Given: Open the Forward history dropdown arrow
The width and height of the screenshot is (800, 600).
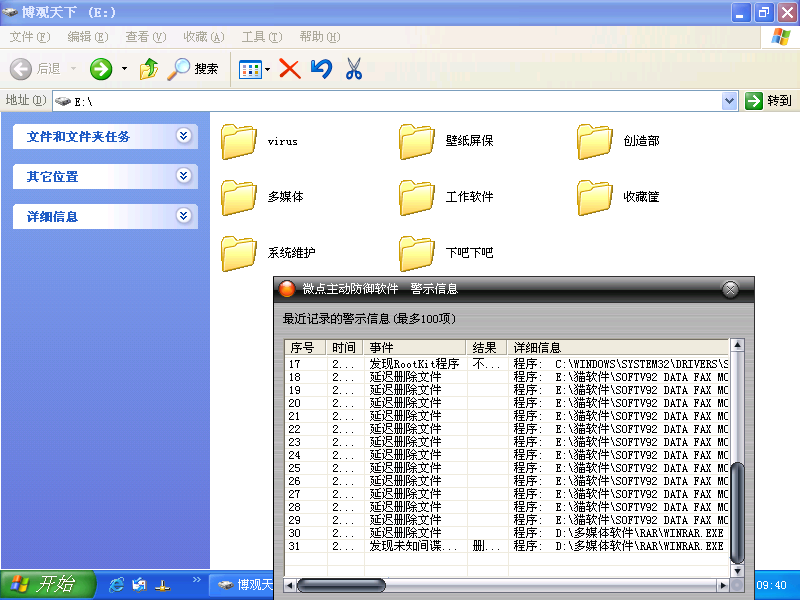Looking at the screenshot, I should click(x=124, y=68).
